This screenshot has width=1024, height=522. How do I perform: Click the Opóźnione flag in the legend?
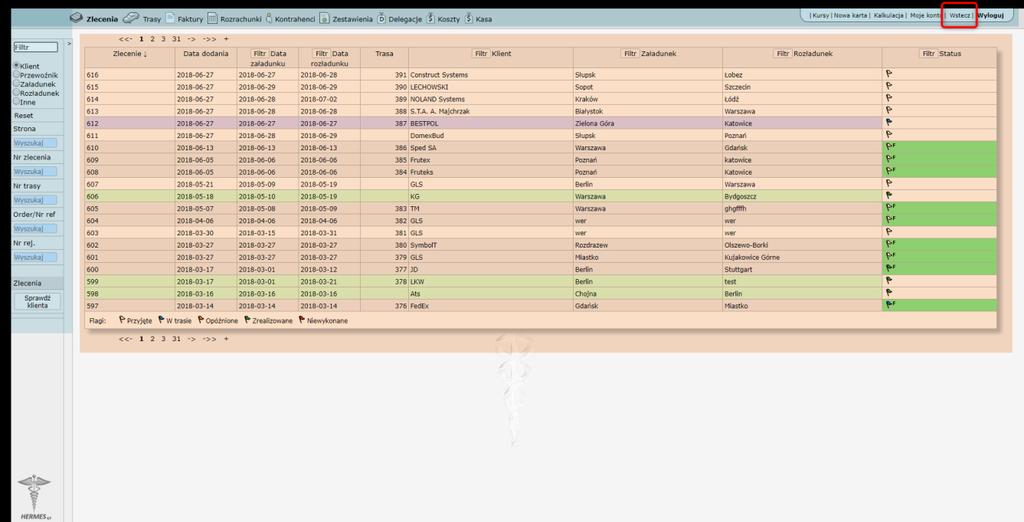coord(200,320)
